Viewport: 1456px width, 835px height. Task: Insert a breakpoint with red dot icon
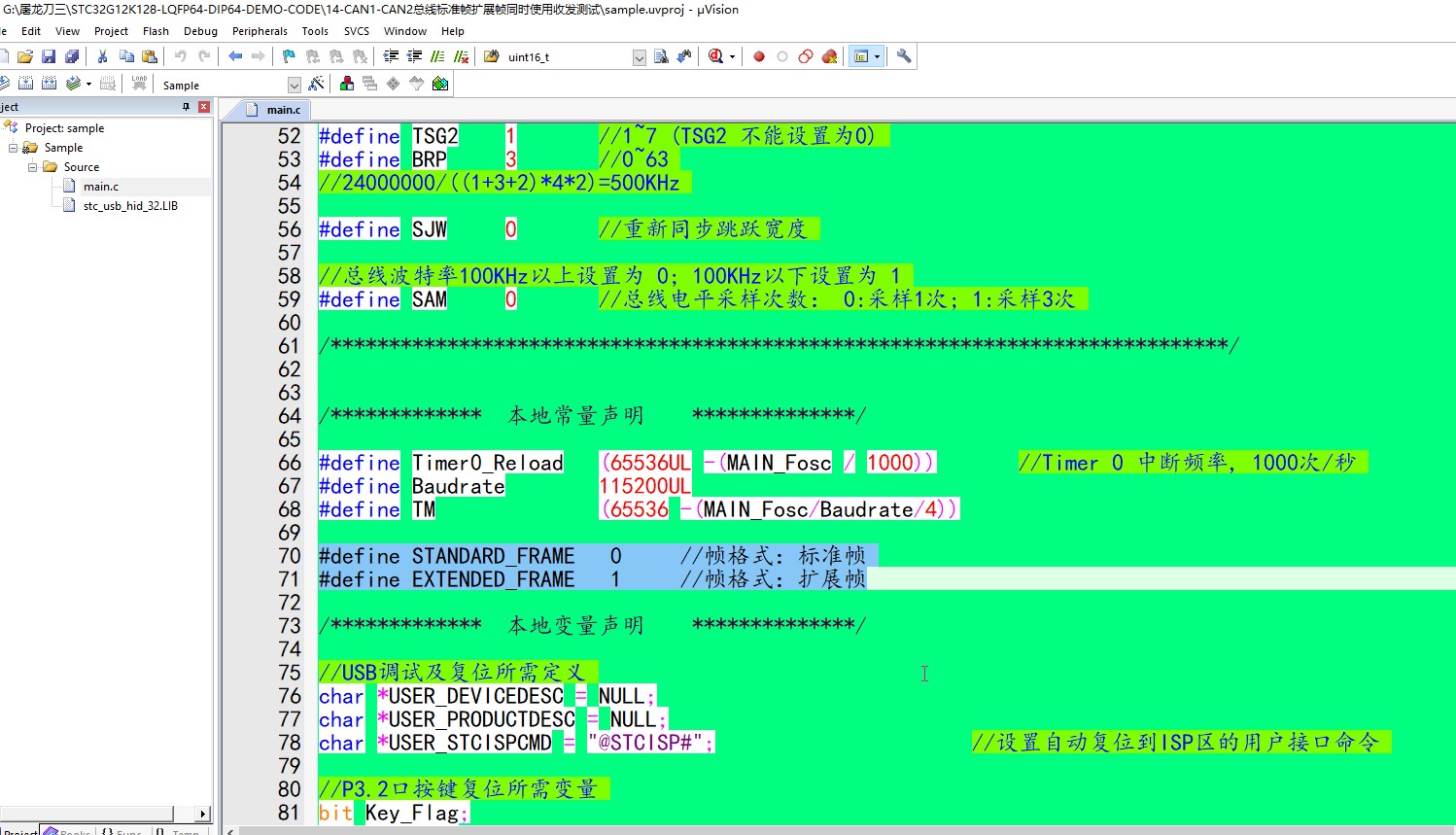coord(759,56)
